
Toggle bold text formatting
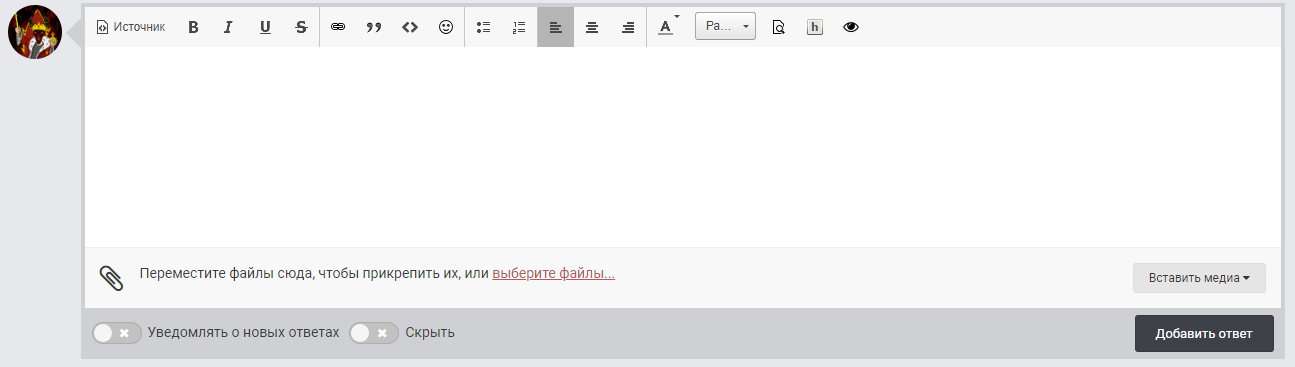[x=193, y=28]
